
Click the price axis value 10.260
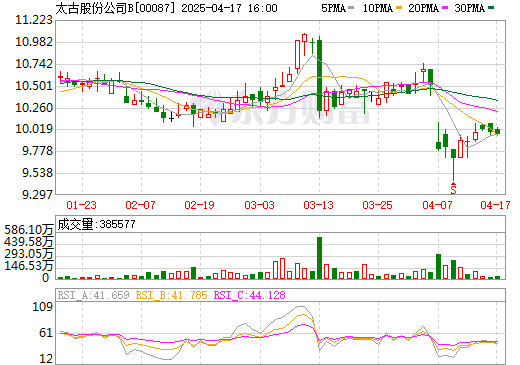click(x=34, y=108)
